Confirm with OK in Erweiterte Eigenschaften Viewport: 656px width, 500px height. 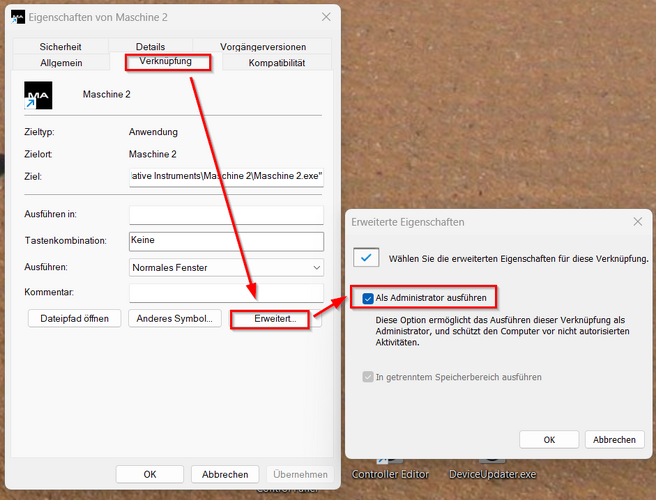[549, 440]
